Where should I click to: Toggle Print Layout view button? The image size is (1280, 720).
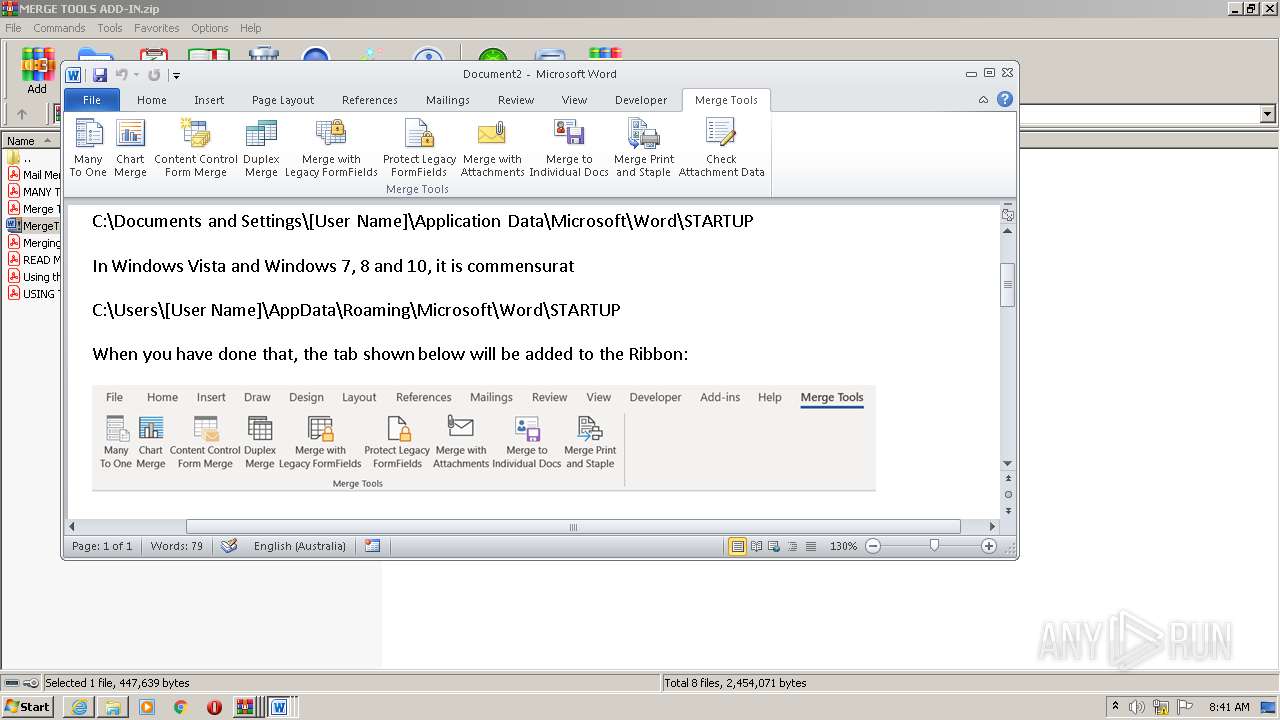coord(737,546)
